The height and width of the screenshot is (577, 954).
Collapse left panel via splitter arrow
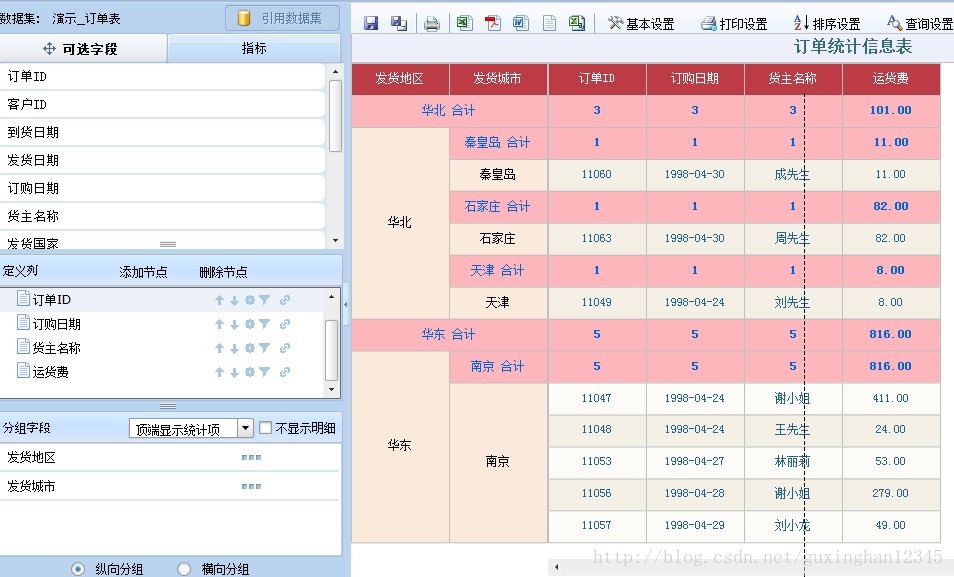coord(346,304)
